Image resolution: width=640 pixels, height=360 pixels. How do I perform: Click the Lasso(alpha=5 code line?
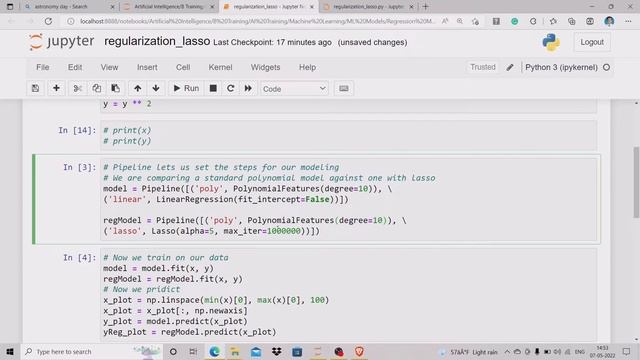coord(211,231)
